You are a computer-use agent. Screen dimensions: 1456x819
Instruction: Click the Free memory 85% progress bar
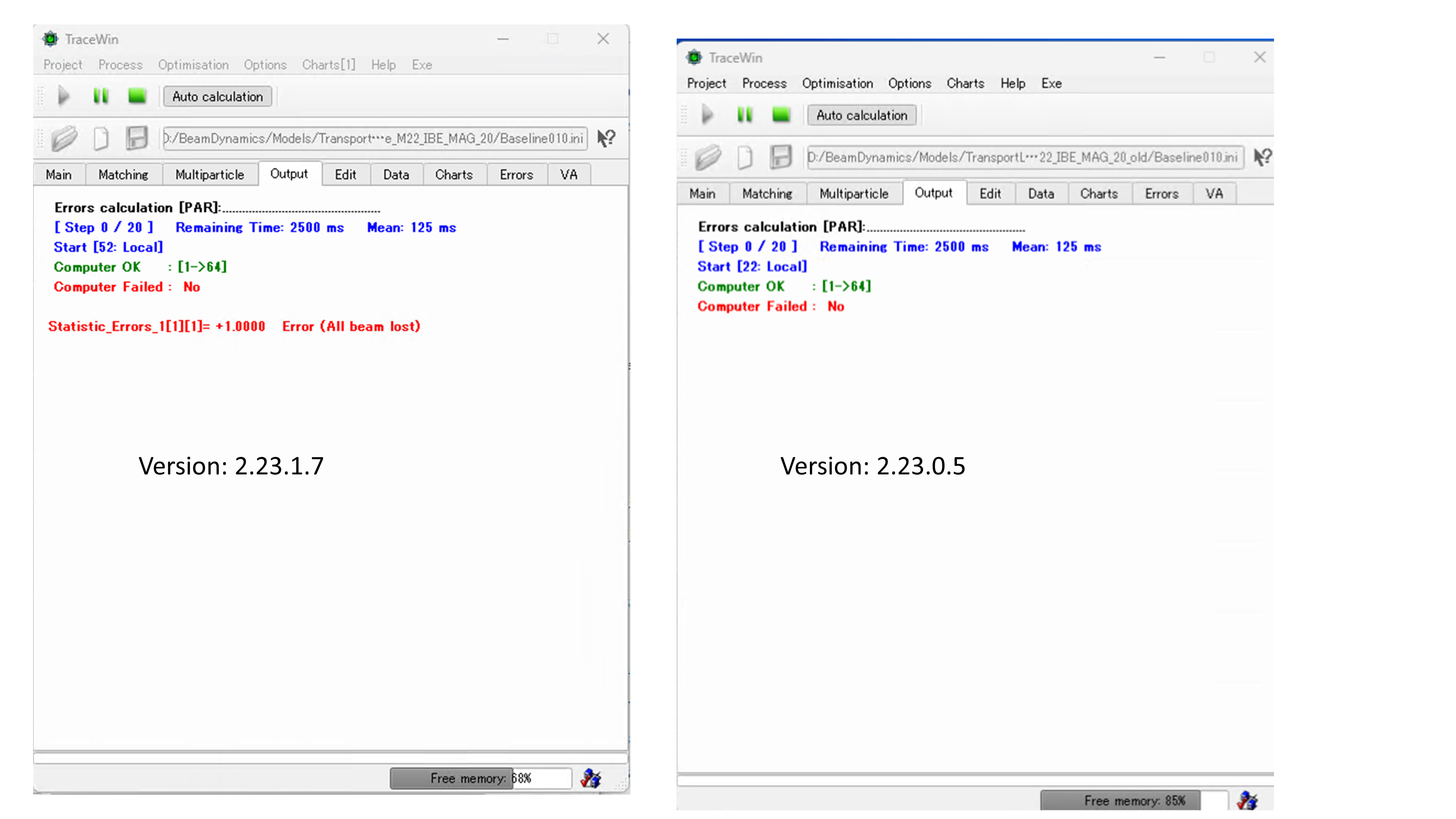(1134, 800)
